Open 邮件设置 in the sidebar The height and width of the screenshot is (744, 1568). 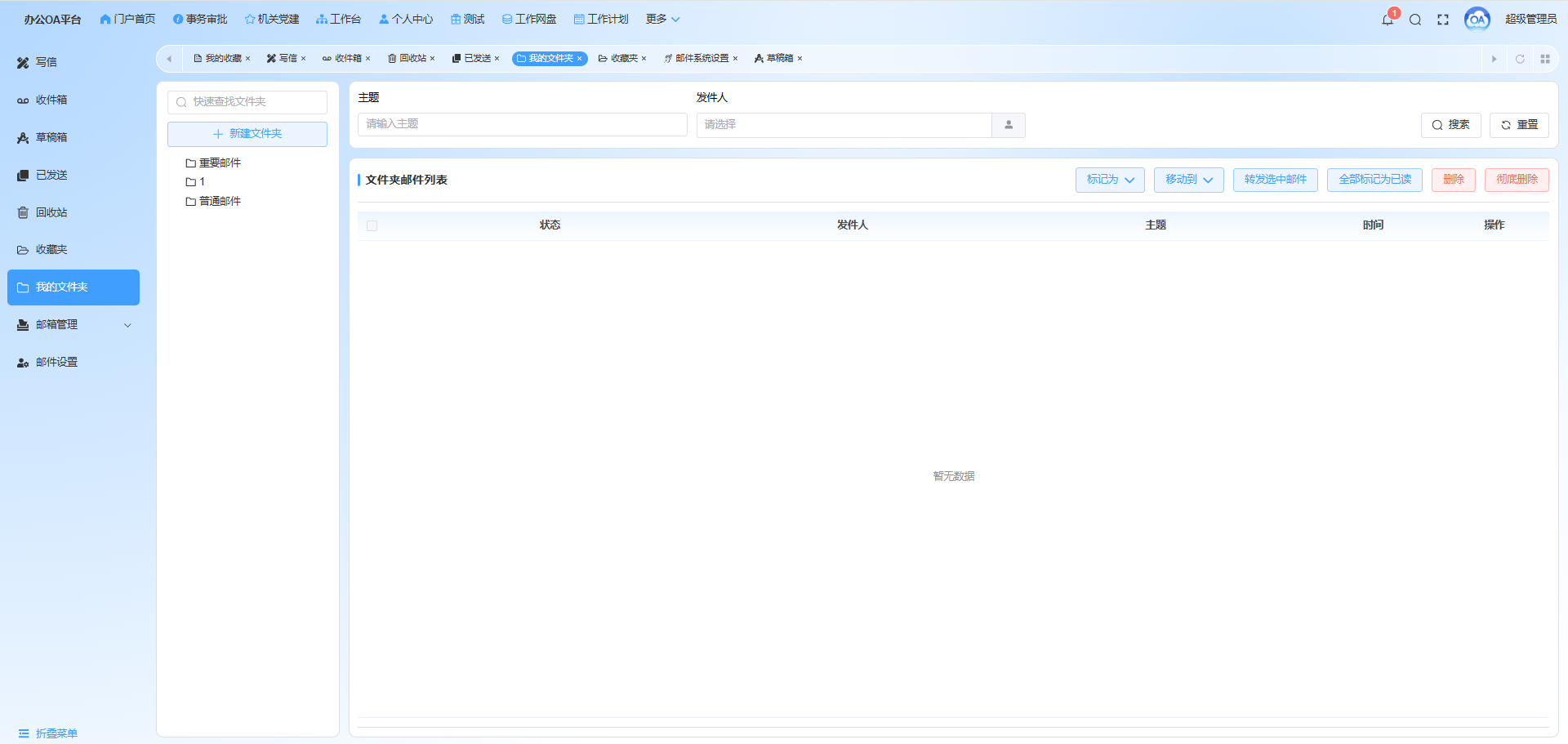(73, 362)
